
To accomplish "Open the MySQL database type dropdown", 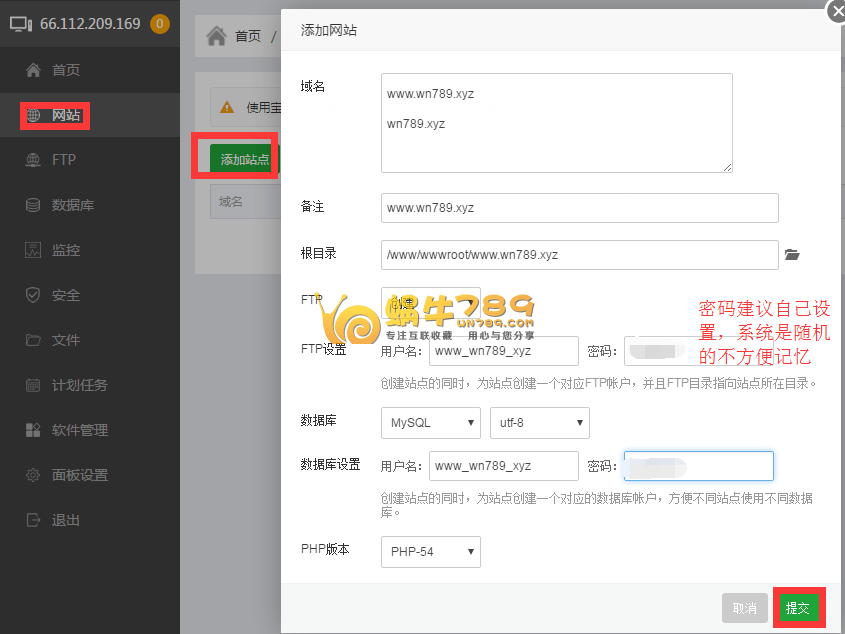I will tap(430, 422).
